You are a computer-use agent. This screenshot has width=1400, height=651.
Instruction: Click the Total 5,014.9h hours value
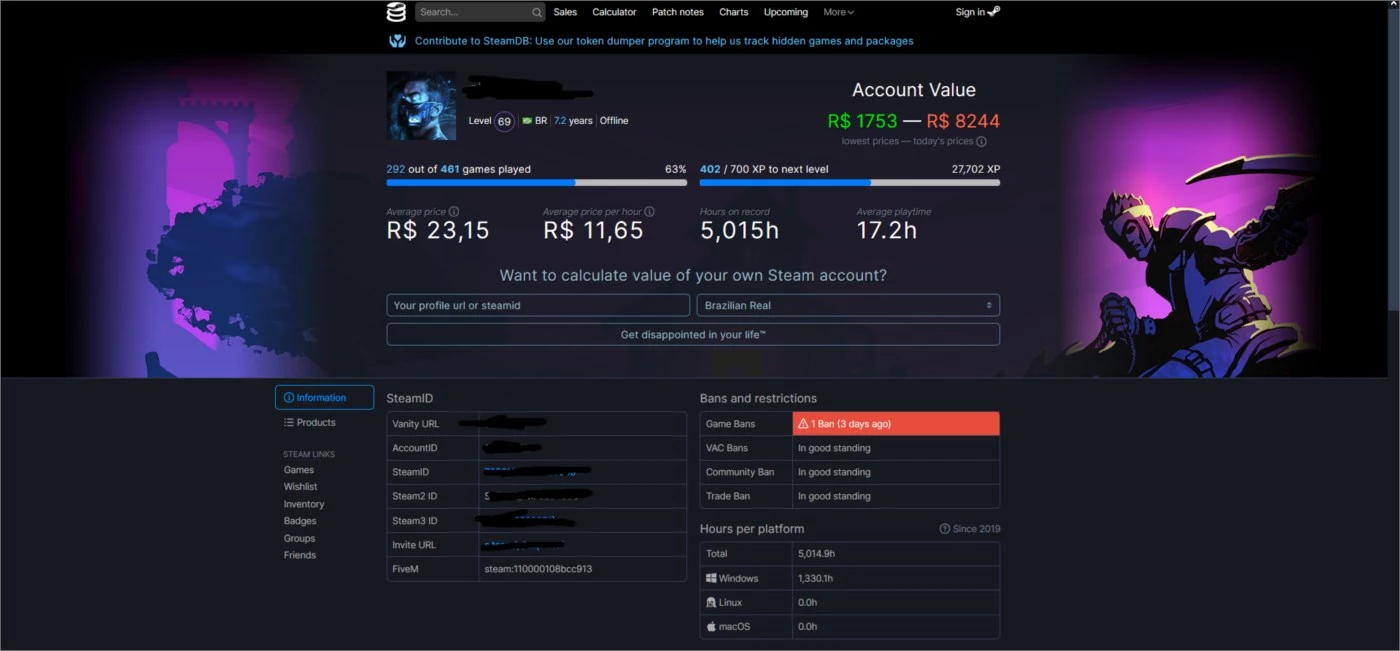[817, 553]
